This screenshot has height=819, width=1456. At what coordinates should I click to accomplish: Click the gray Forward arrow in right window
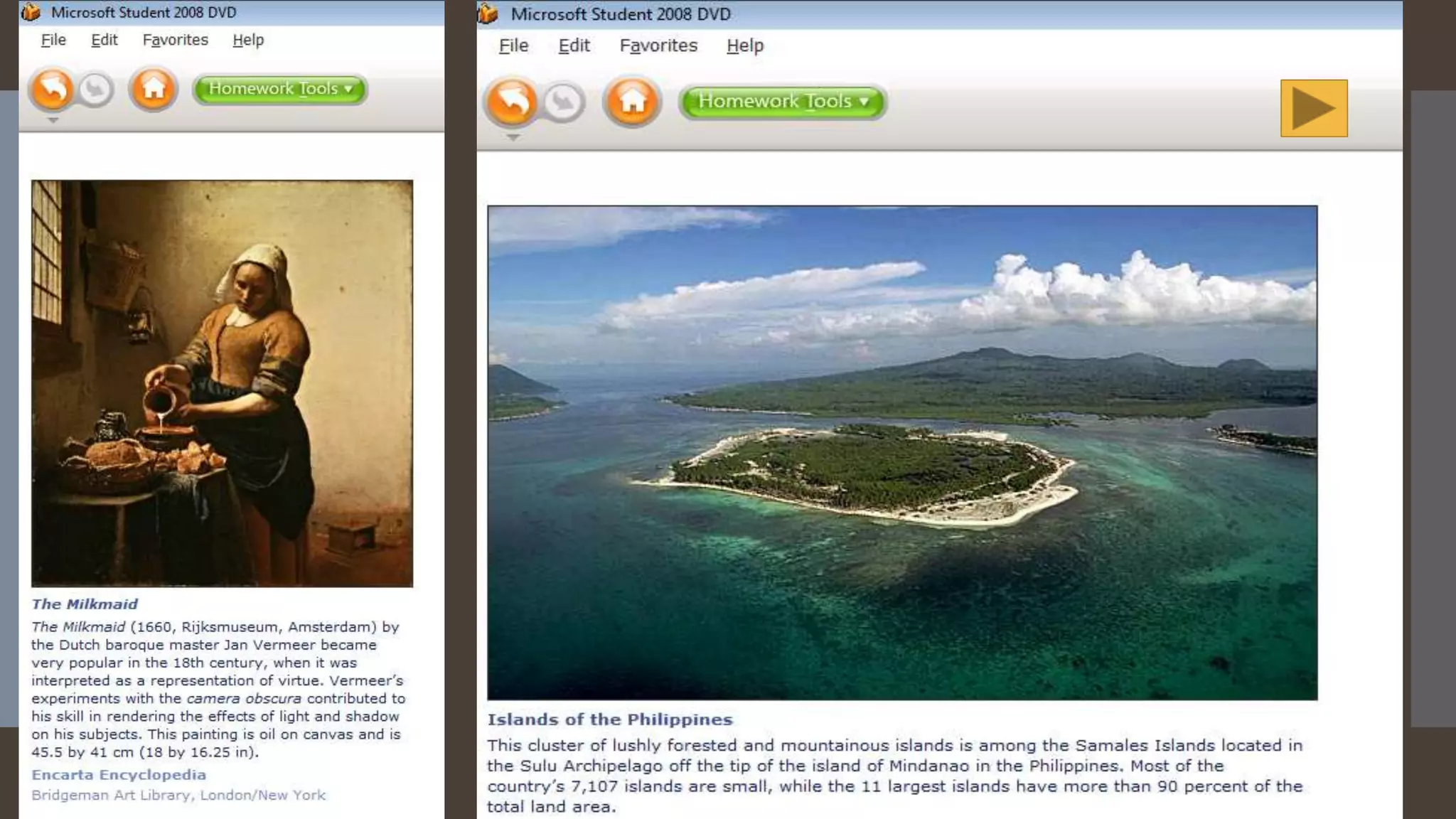click(563, 102)
